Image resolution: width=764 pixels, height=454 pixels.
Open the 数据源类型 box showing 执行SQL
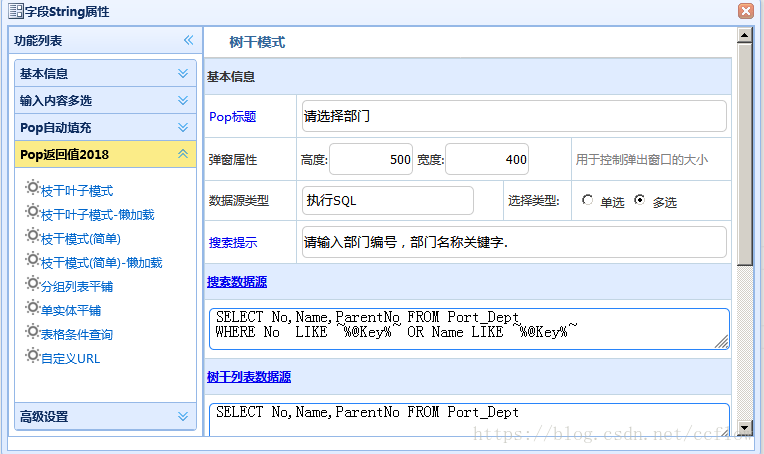click(x=388, y=200)
